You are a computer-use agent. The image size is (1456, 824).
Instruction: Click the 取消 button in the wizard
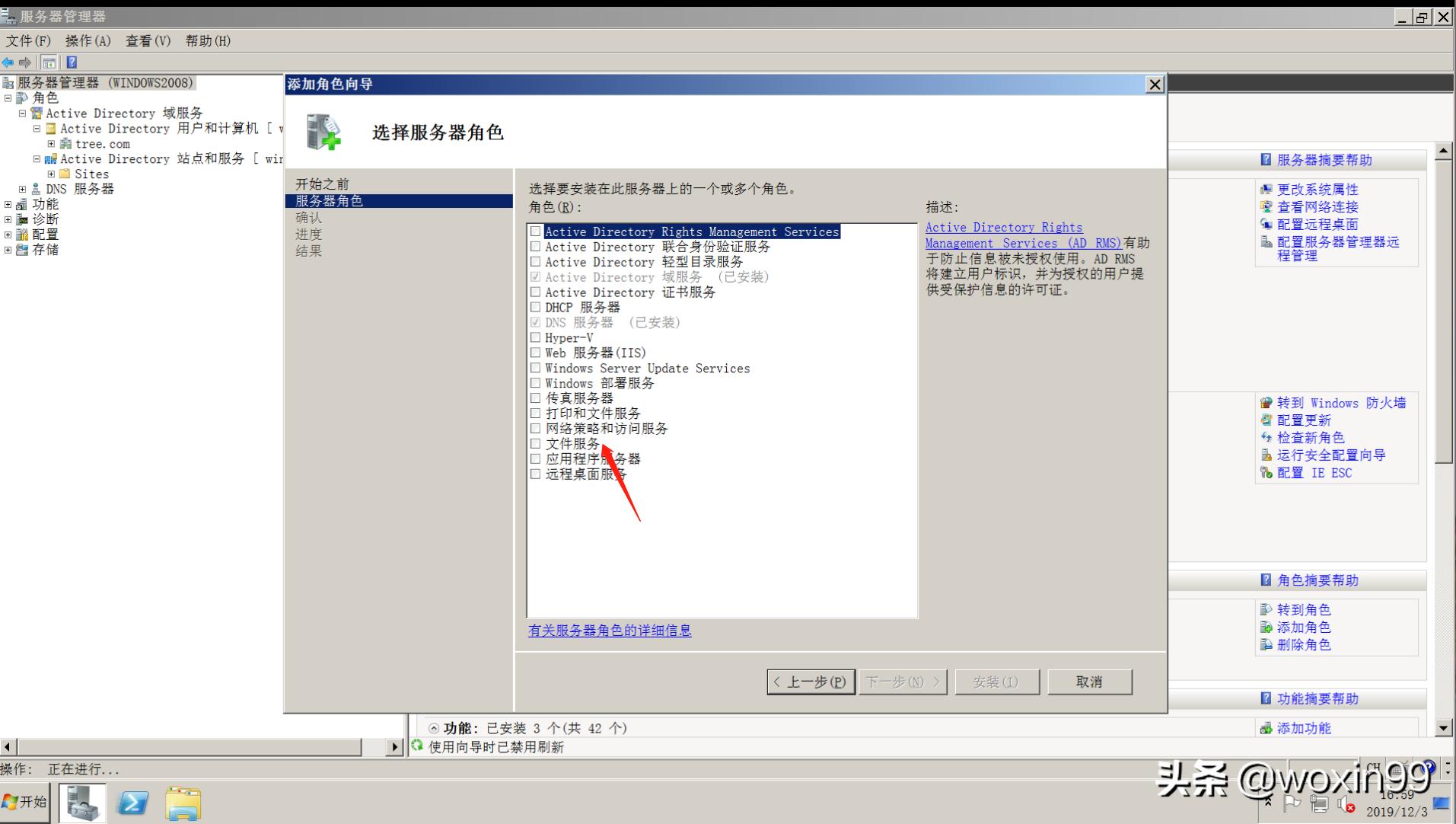click(1090, 682)
